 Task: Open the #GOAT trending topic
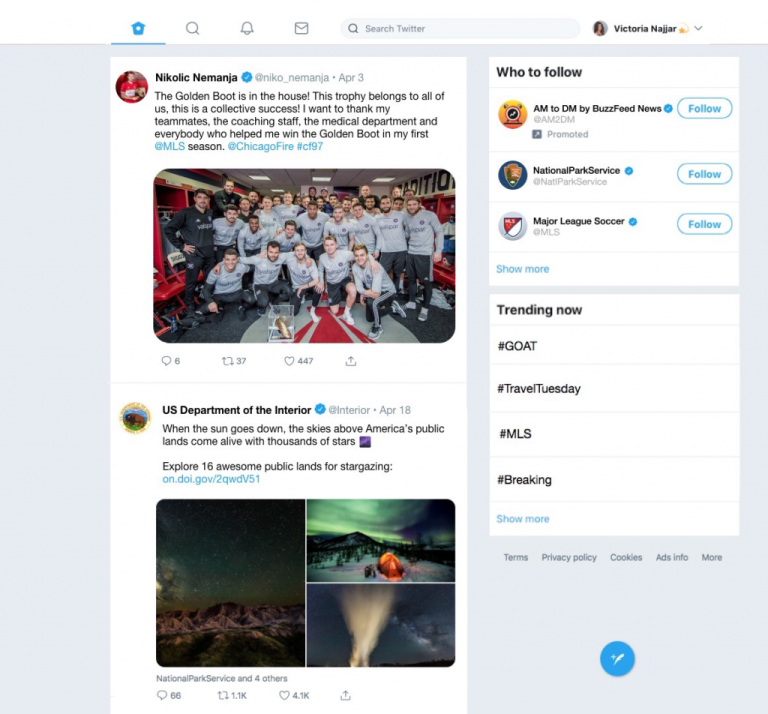[614, 346]
